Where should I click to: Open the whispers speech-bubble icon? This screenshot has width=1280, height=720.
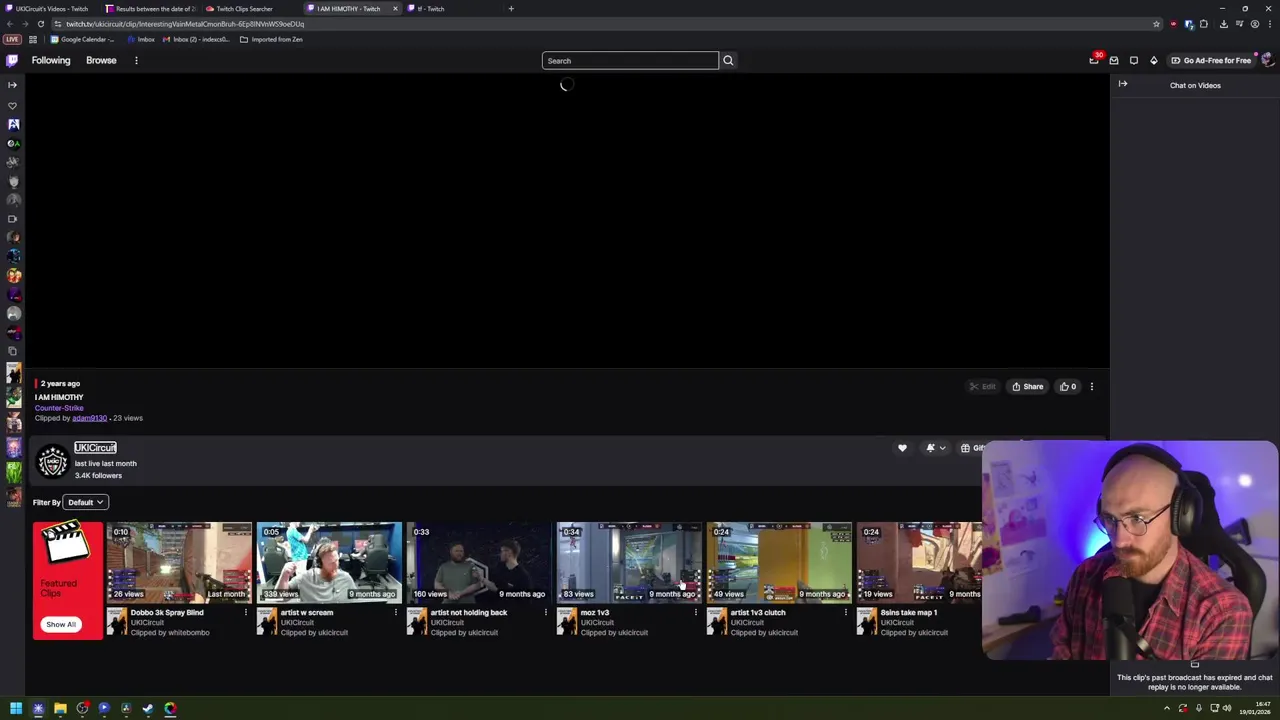point(1134,61)
